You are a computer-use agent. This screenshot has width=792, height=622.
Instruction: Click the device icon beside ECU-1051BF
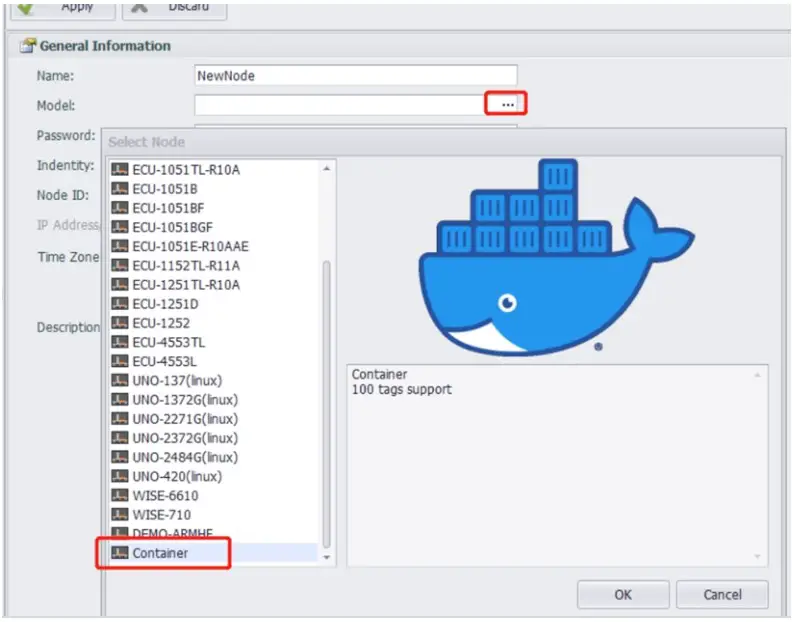pyautogui.click(x=120, y=208)
